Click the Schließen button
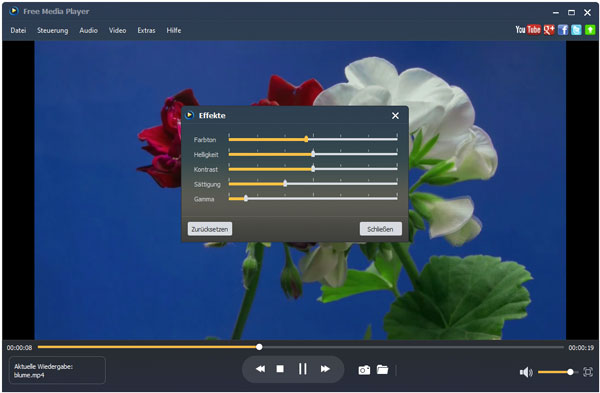 380,229
